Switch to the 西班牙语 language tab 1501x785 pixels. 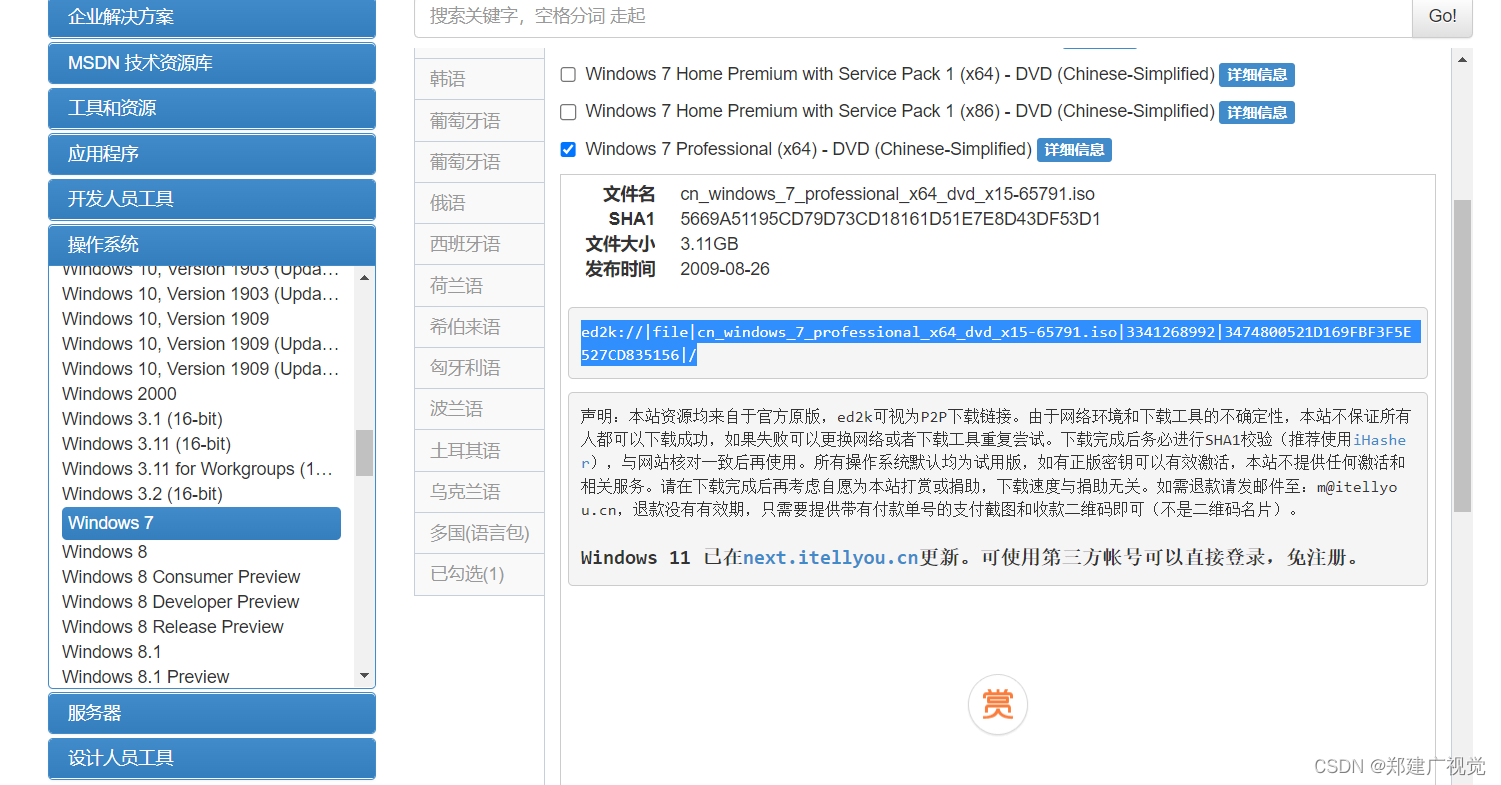pyautogui.click(x=479, y=244)
